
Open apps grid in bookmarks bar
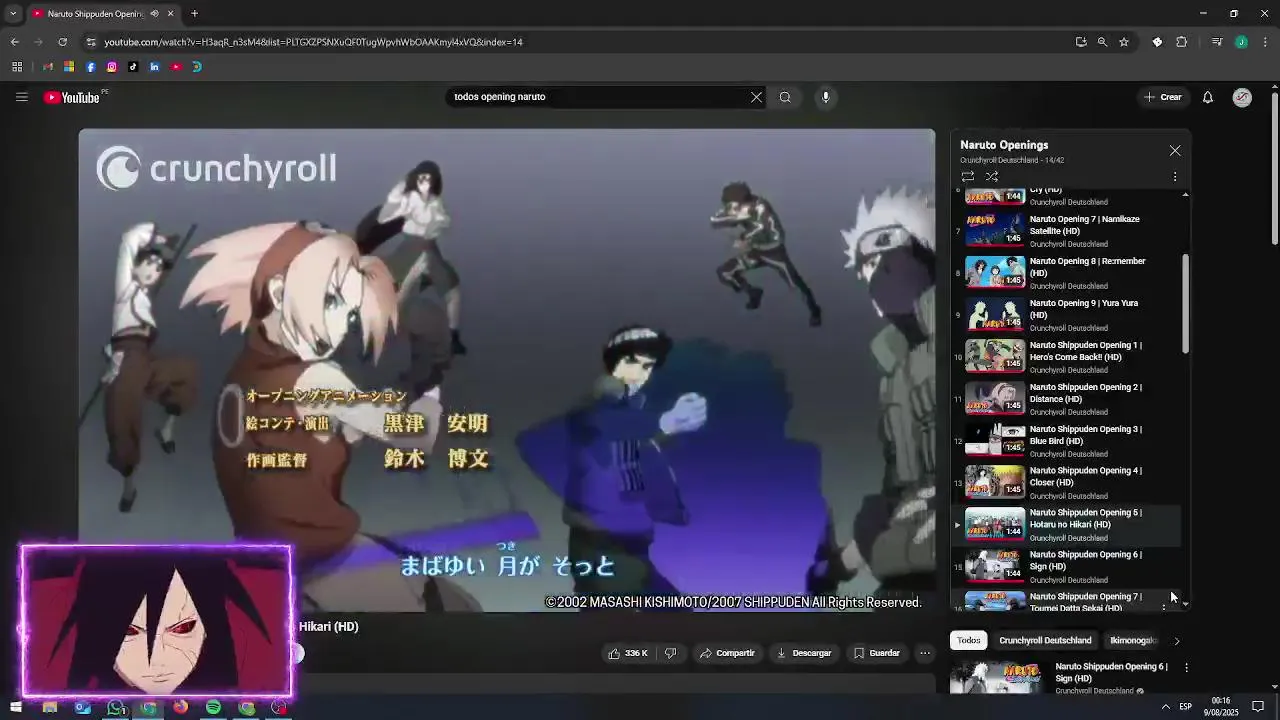point(17,67)
